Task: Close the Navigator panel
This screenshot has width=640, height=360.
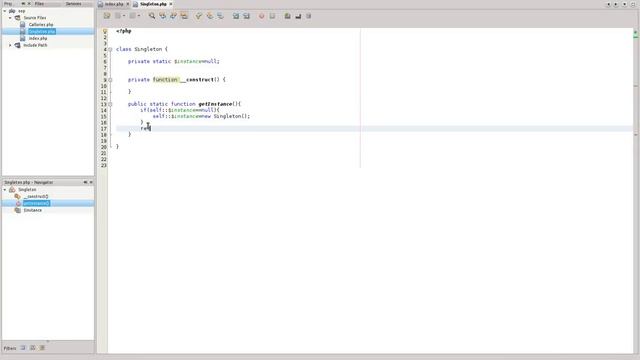Action: [91, 182]
